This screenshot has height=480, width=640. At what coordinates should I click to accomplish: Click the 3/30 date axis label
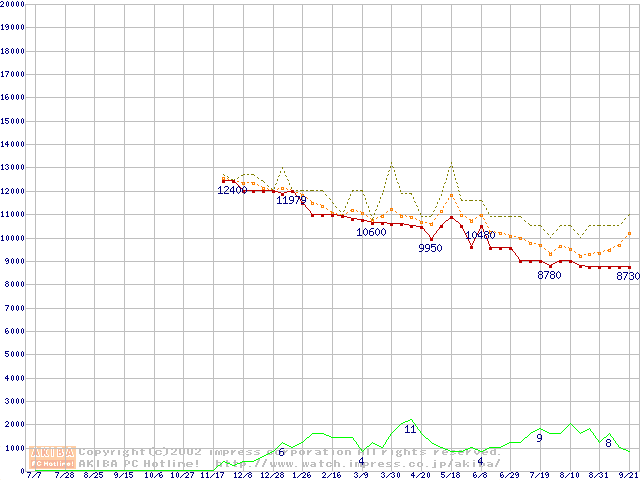click(x=391, y=475)
